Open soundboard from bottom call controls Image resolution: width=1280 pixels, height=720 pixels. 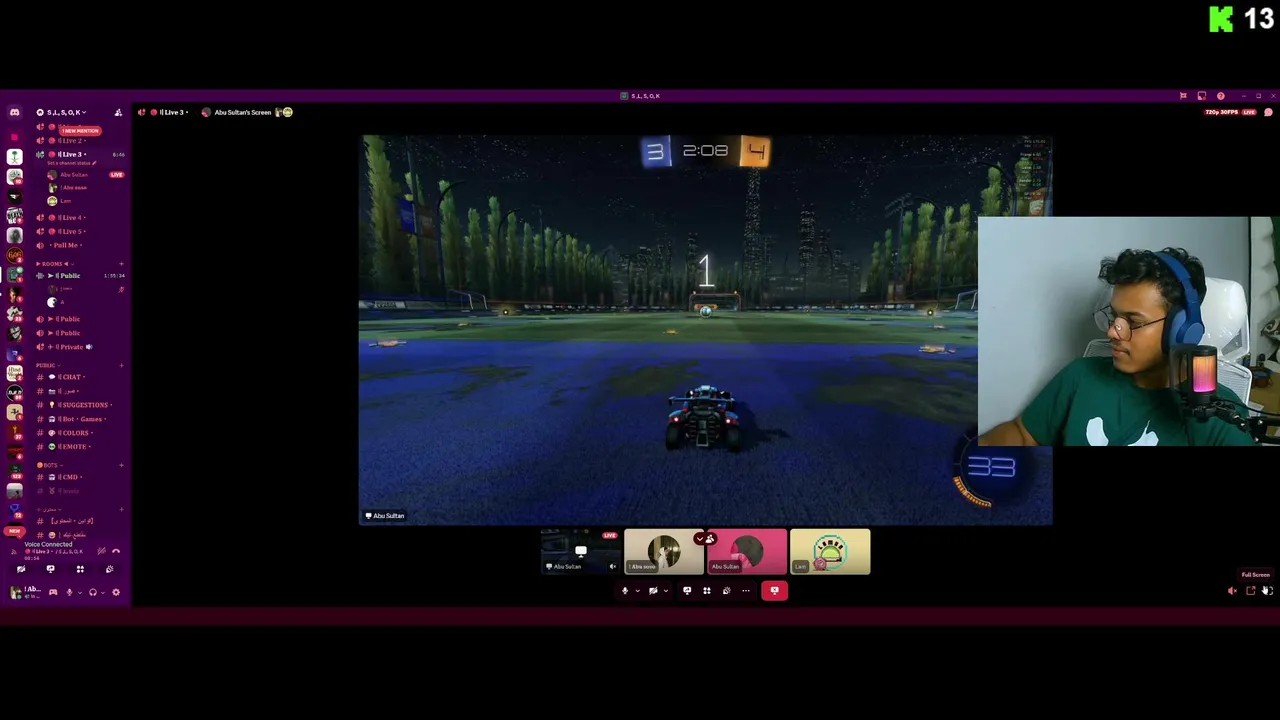(727, 590)
